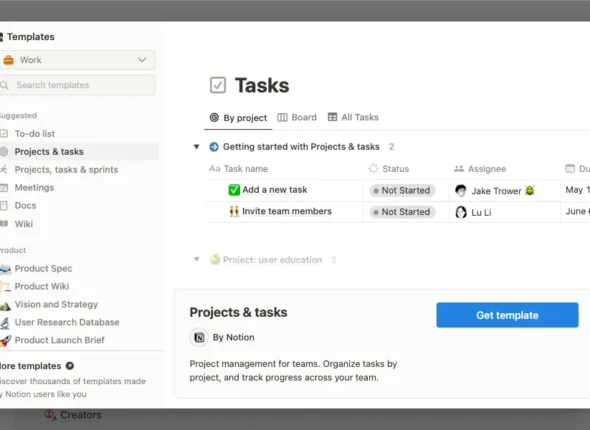Image resolution: width=590 pixels, height=430 pixels.
Task: Click the Status column spinner icon
Action: (373, 169)
